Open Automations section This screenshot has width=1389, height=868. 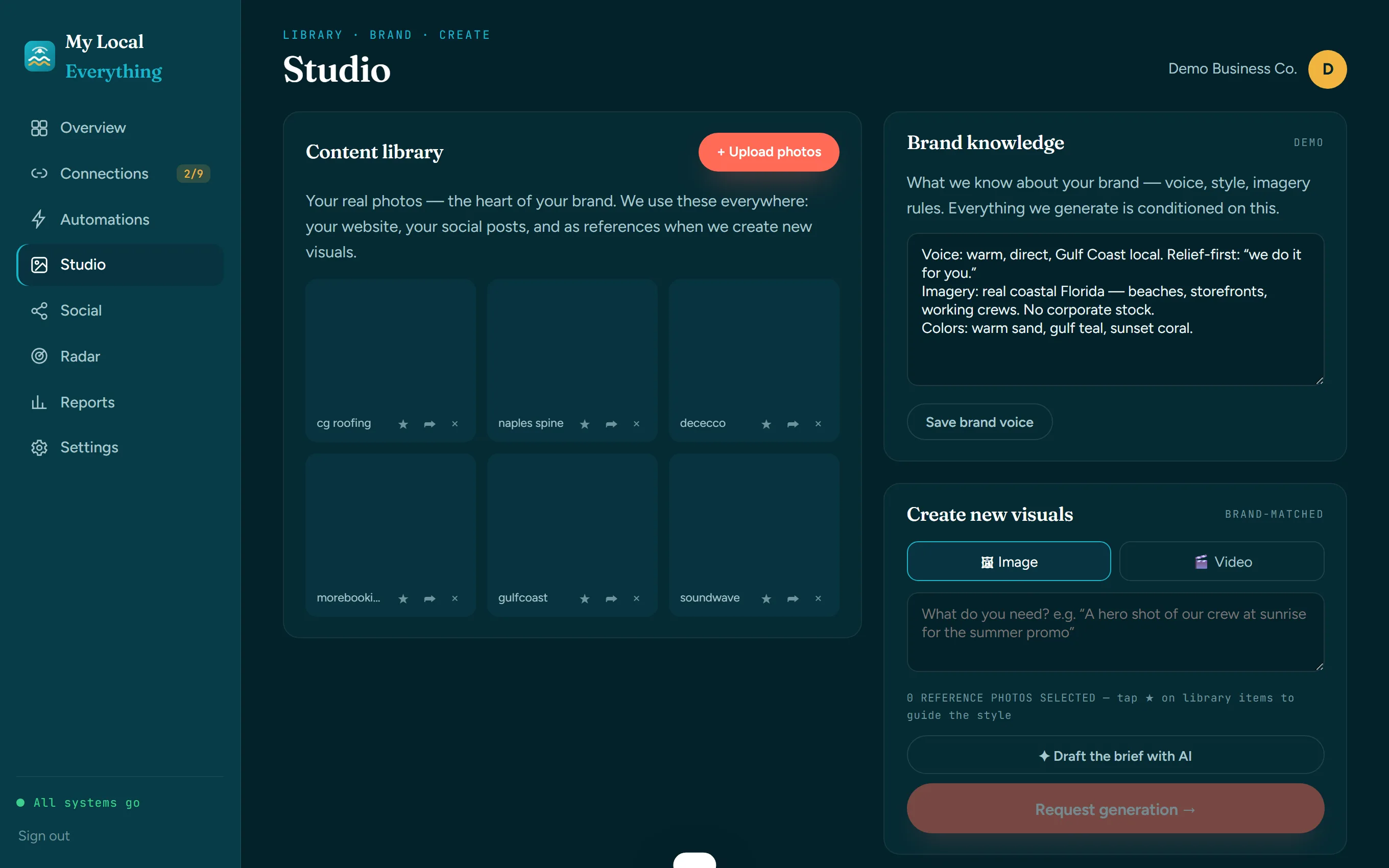pyautogui.click(x=120, y=219)
